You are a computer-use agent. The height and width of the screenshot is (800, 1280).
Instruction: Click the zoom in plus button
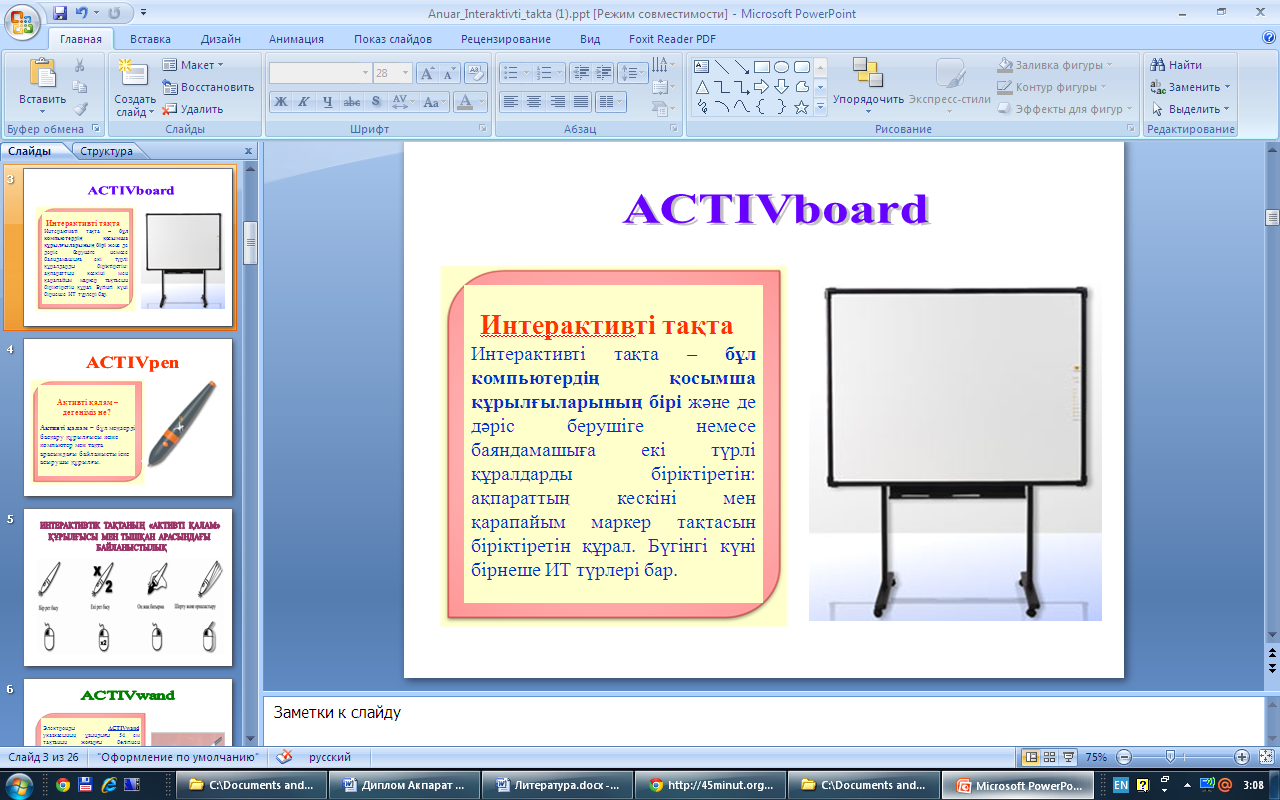tap(1242, 757)
